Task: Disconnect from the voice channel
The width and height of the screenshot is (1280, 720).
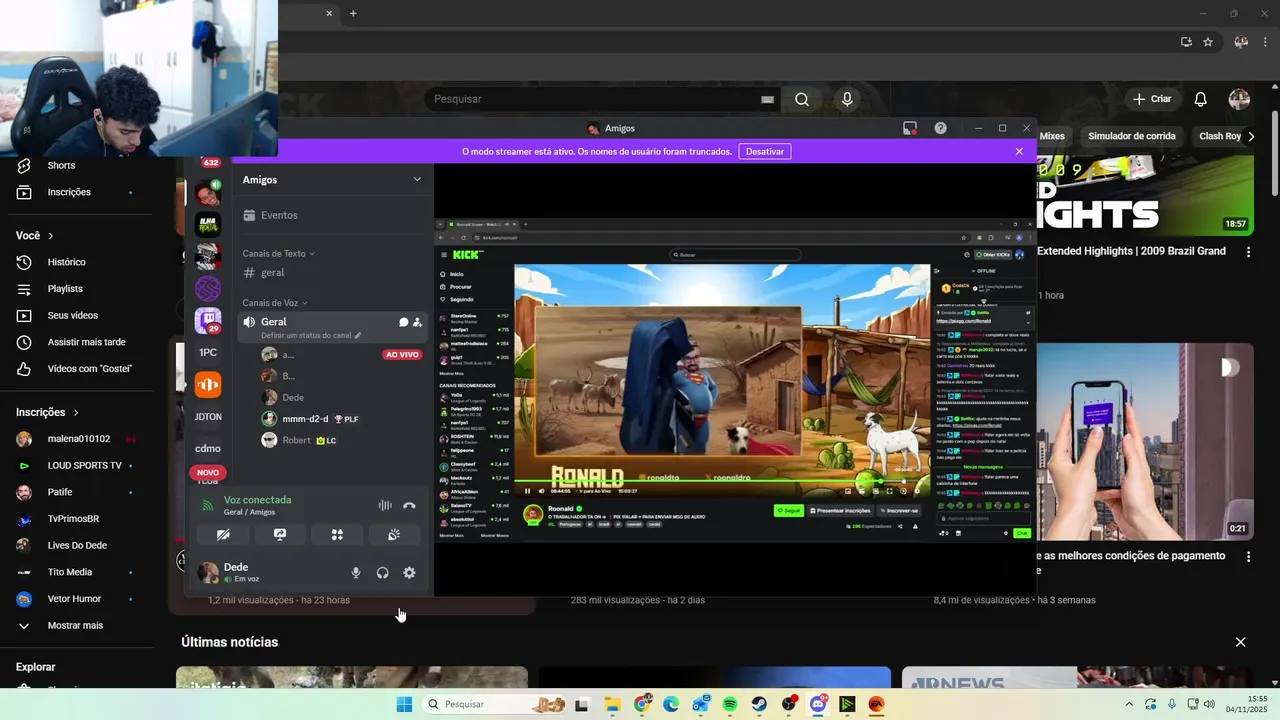Action: click(409, 506)
